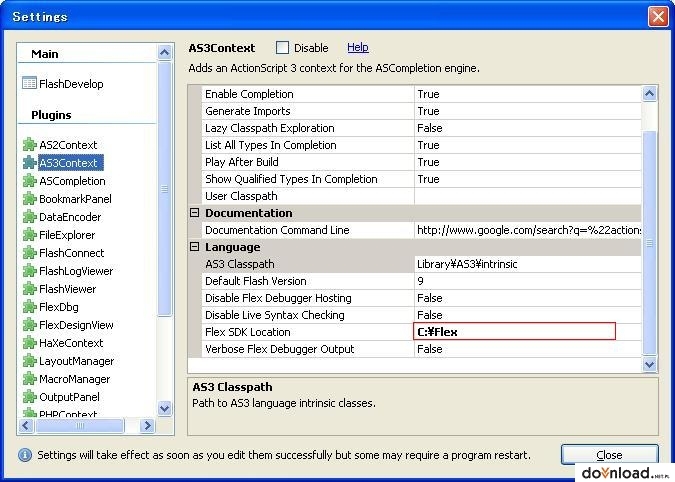Click the BookmarkPanel plugin puzzle icon

29,199
